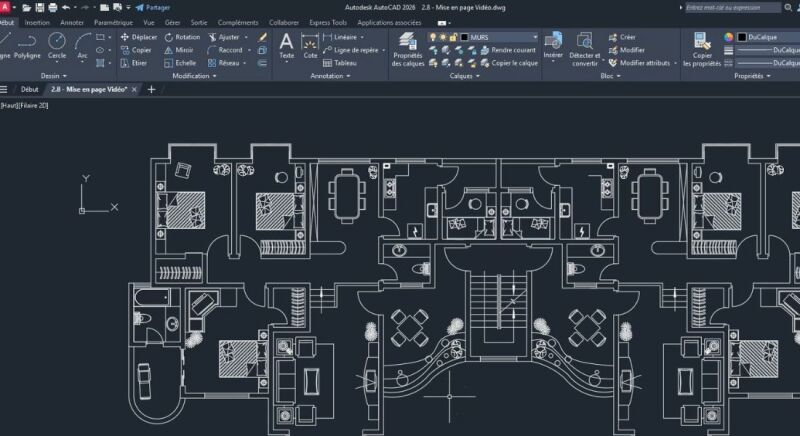This screenshot has height=436, width=800.
Task: Select the Polyligne drawing tool
Action: (27, 47)
